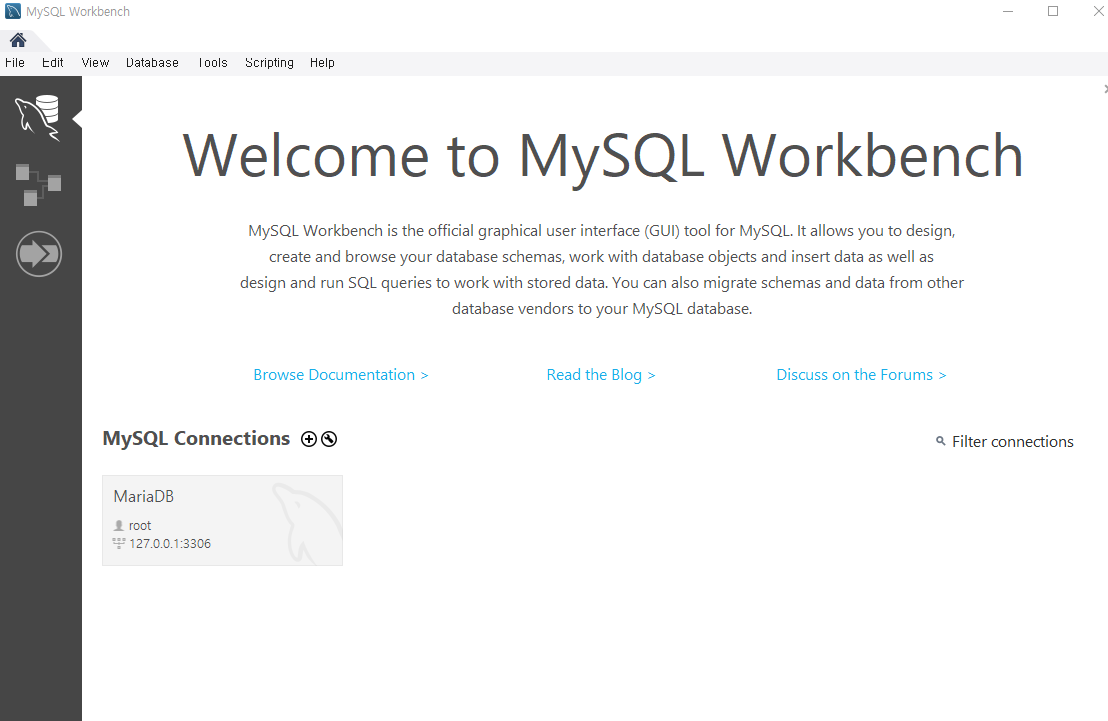Click the MySQL Workbench title bar icon
Viewport: 1108px width, 721px height.
pos(13,11)
